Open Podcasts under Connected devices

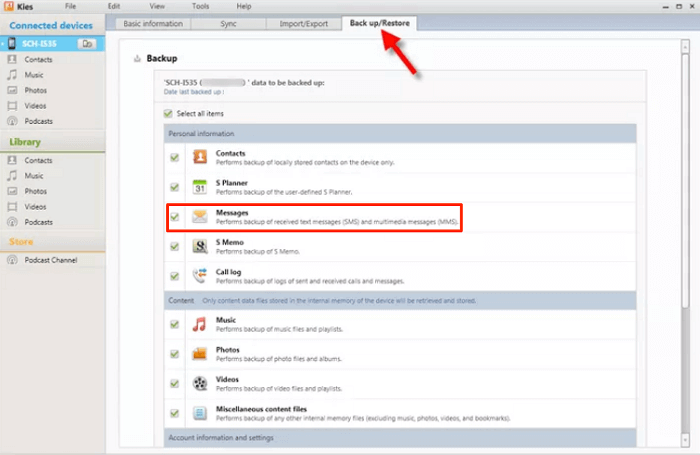coord(38,121)
